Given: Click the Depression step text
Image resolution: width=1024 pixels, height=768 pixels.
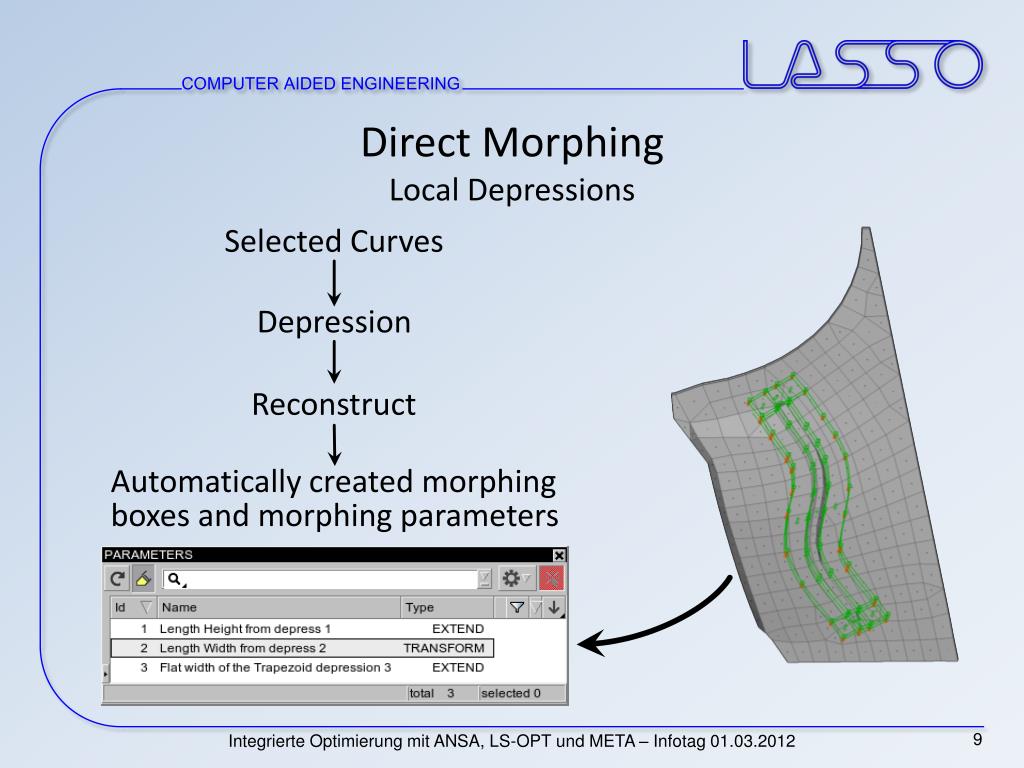Looking at the screenshot, I should coord(334,323).
